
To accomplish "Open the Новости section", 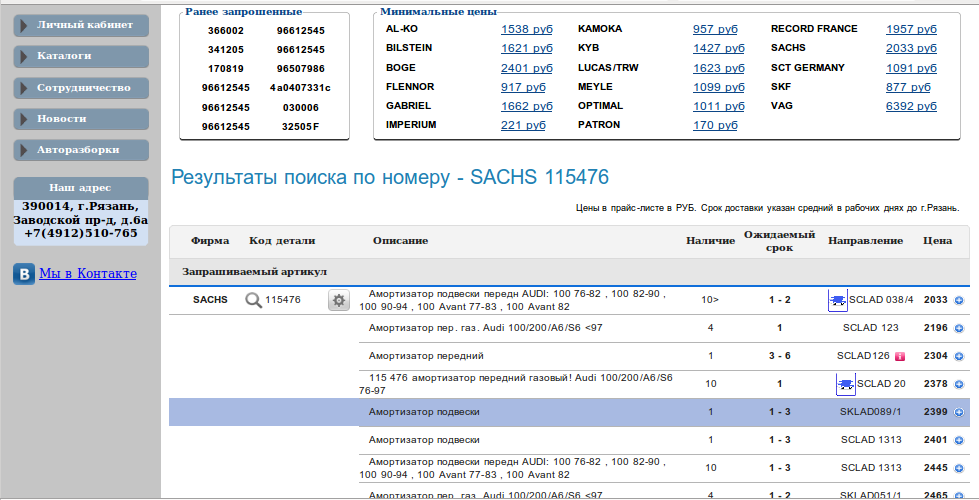I will (81, 119).
